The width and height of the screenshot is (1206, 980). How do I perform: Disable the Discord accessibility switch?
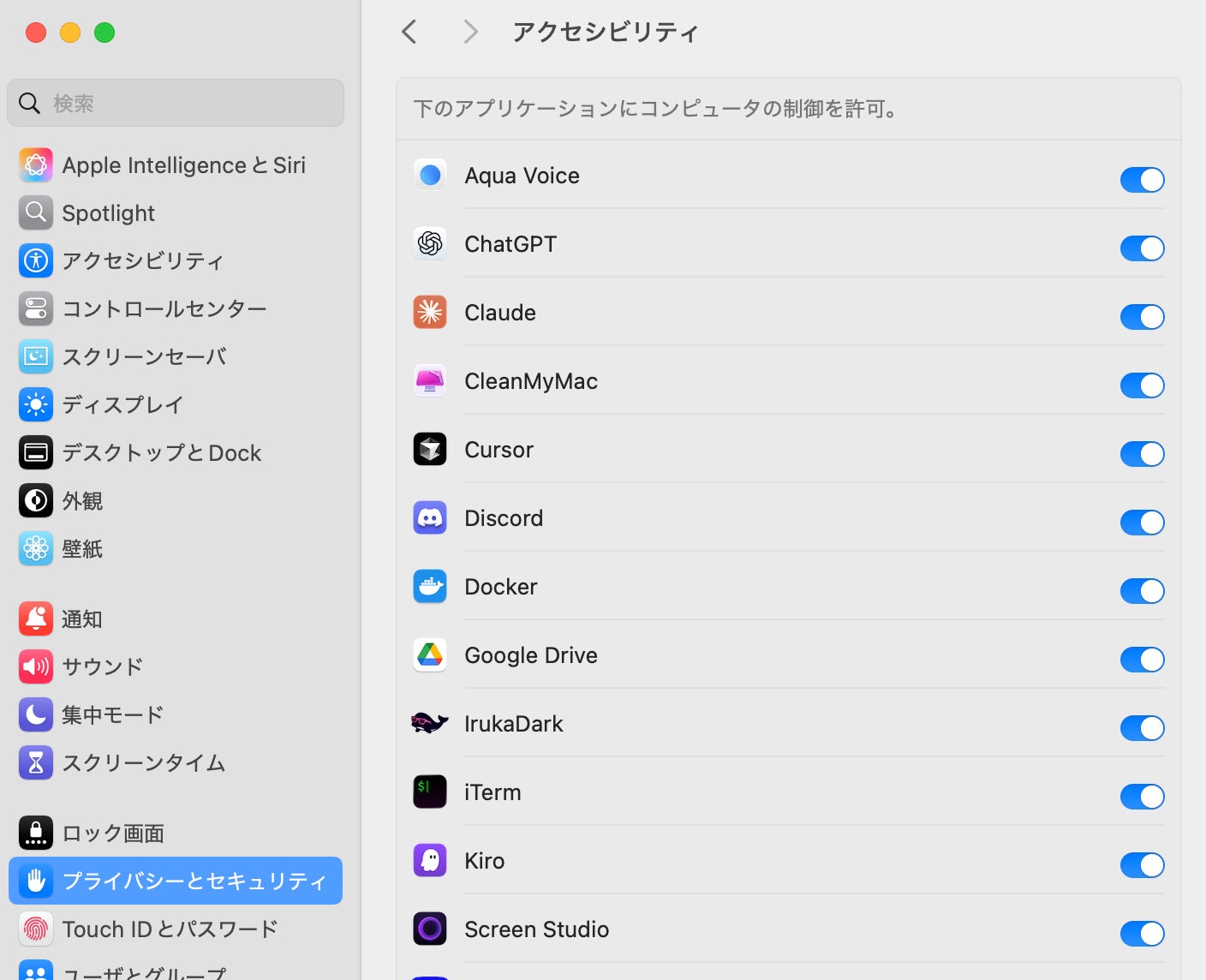pos(1143,523)
